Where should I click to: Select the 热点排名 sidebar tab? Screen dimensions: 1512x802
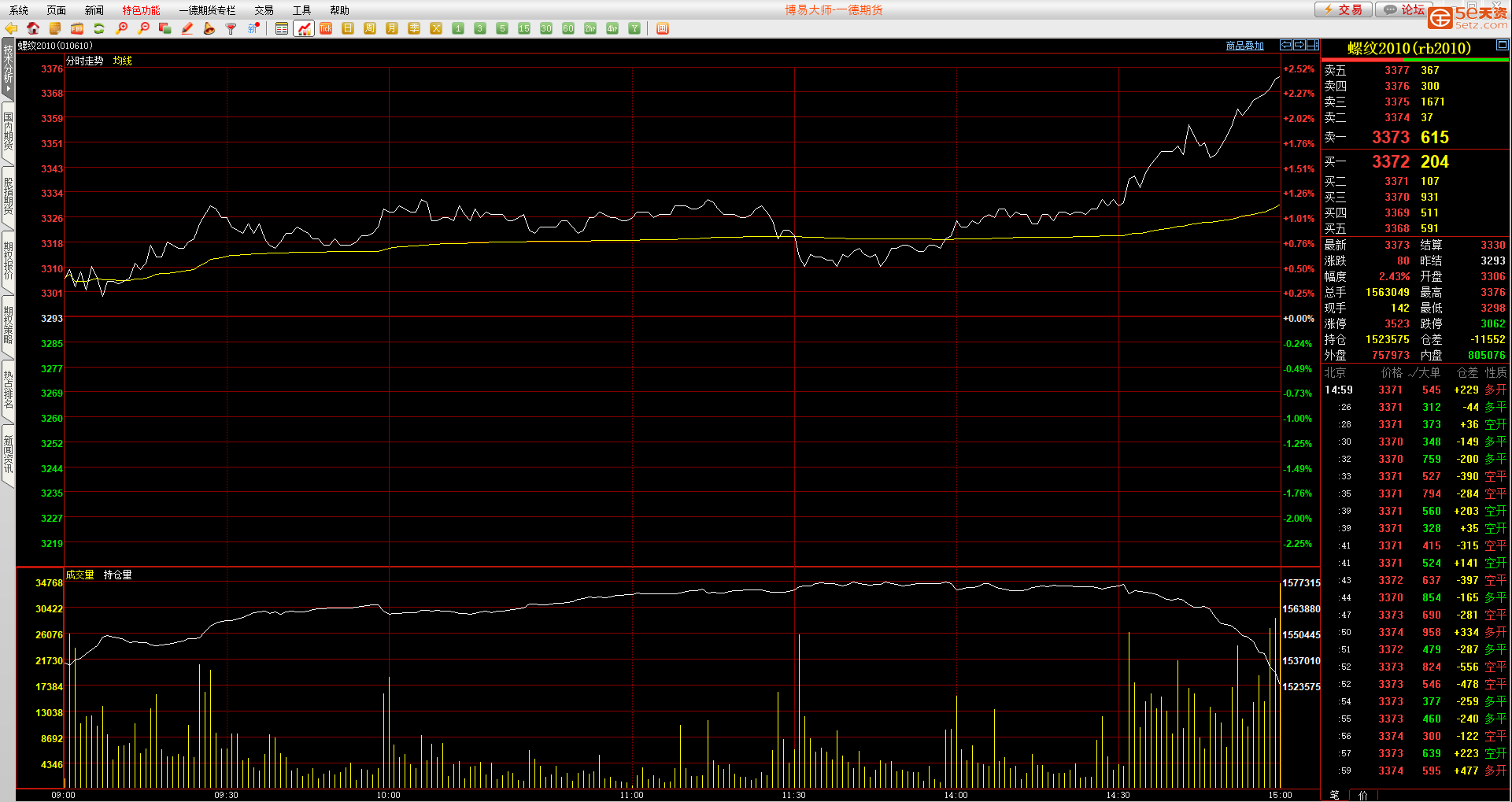point(8,390)
